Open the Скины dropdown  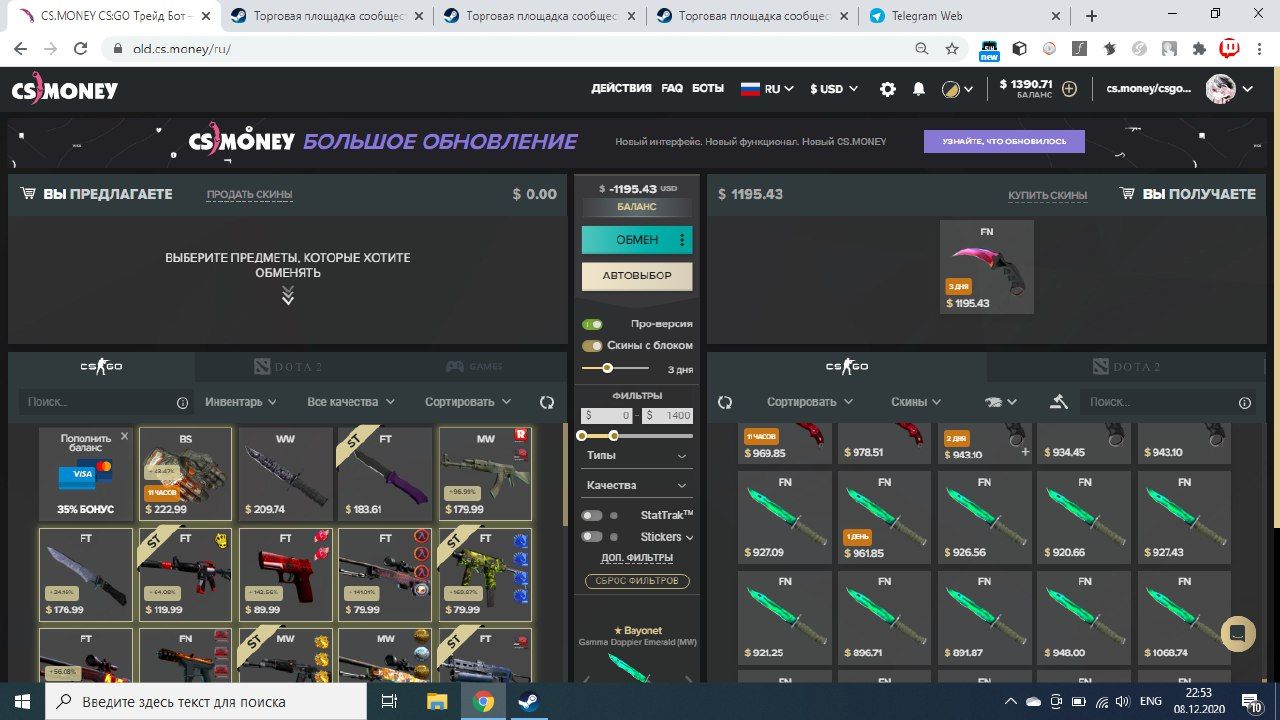[916, 402]
